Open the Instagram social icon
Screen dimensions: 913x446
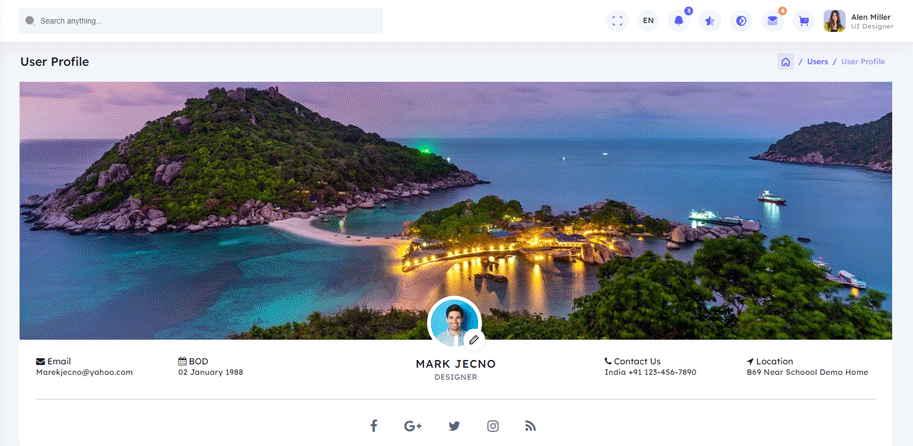click(x=493, y=426)
